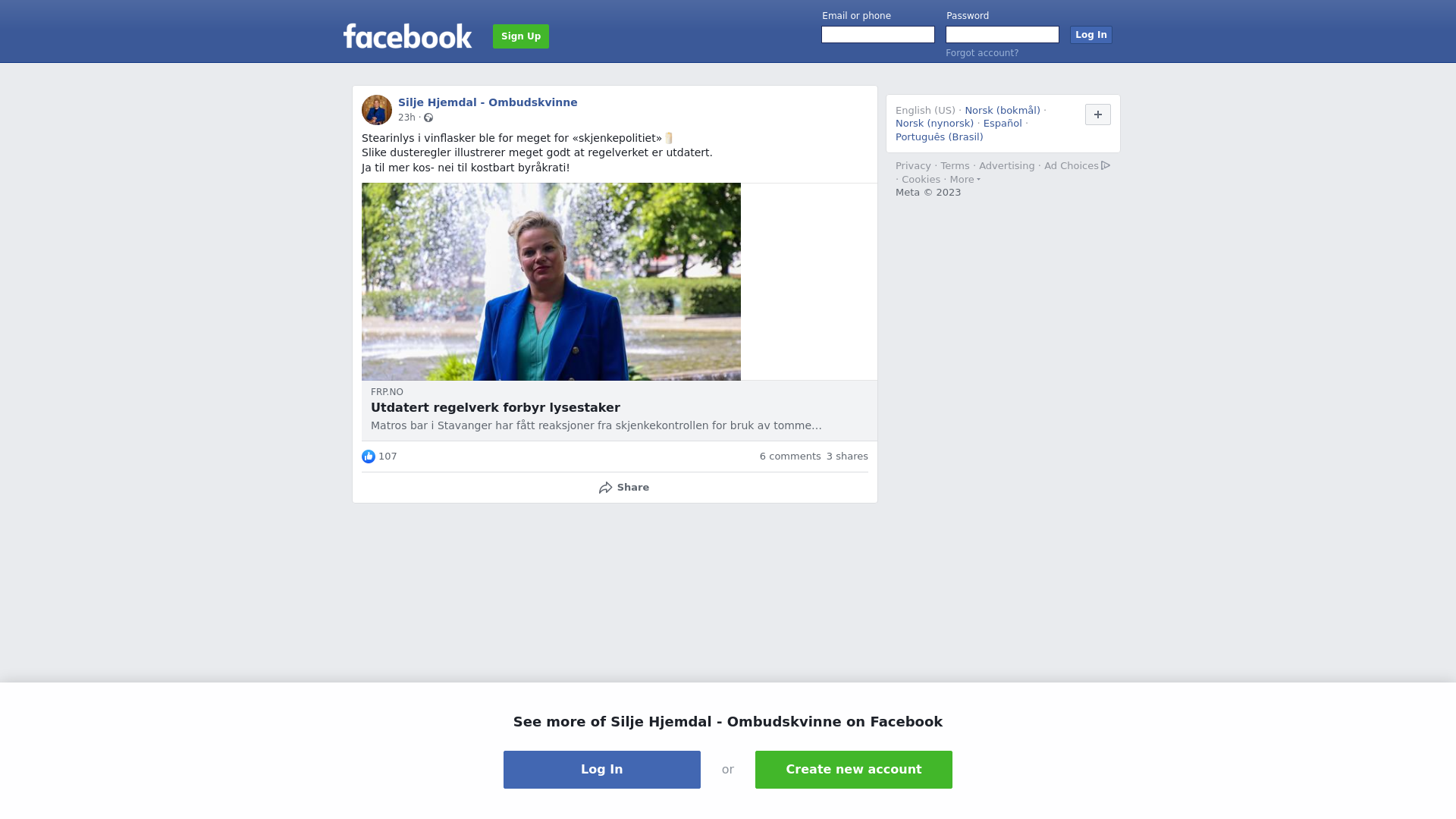Screen dimensions: 1456x819
Task: Click the Create new account button
Action: (854, 770)
